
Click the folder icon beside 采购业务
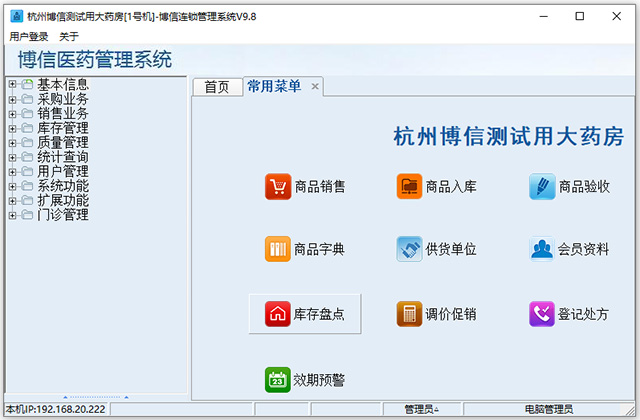coord(27,99)
